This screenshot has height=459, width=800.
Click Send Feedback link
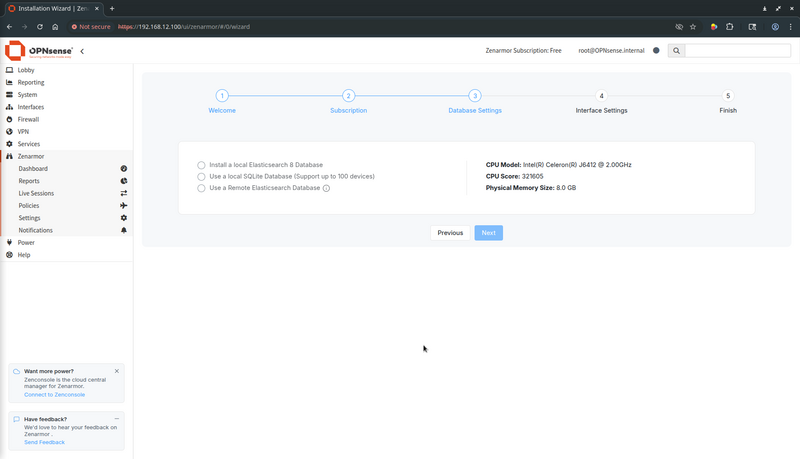point(44,442)
